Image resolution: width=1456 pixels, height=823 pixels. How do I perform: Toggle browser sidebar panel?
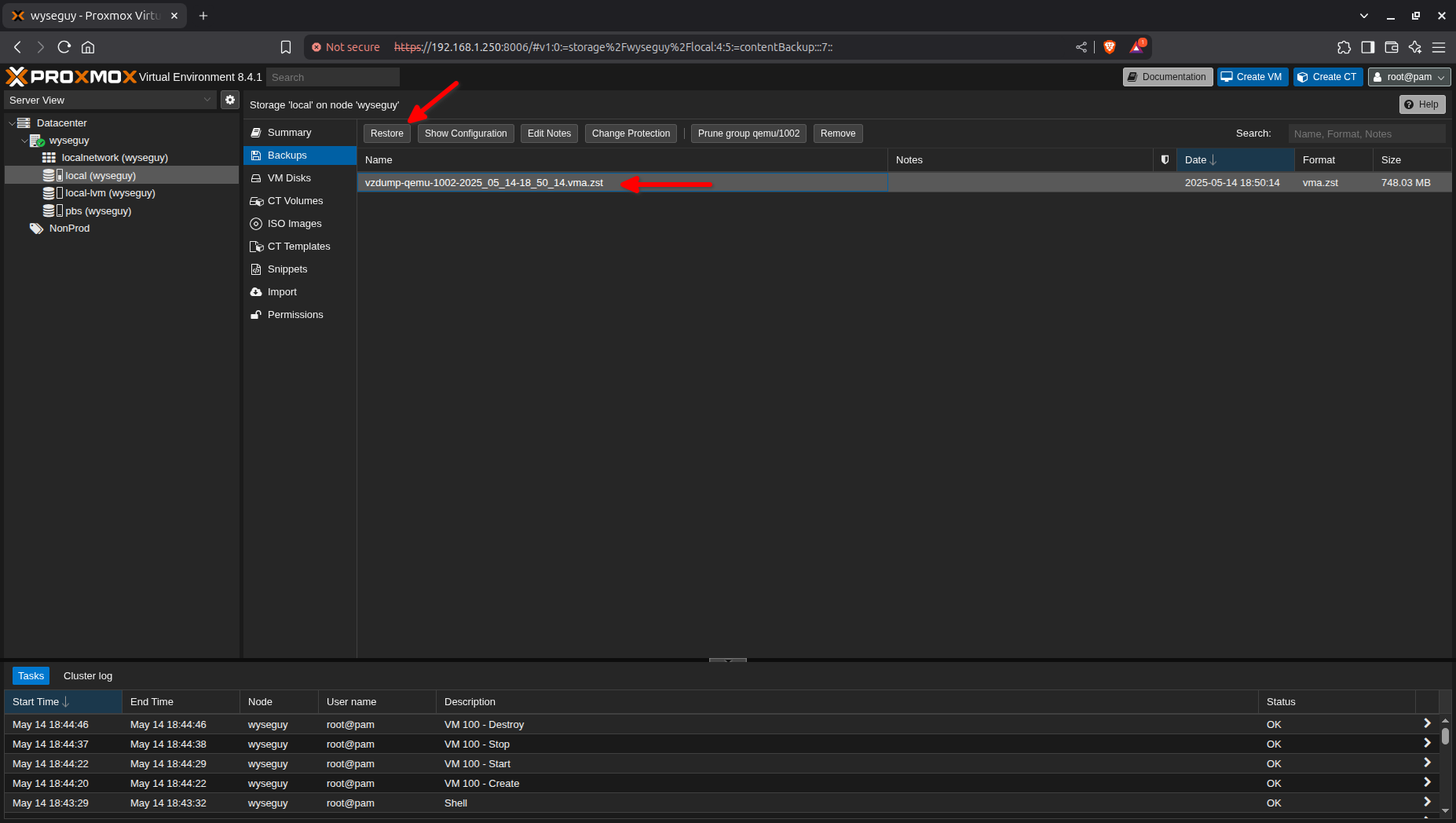point(1367,47)
